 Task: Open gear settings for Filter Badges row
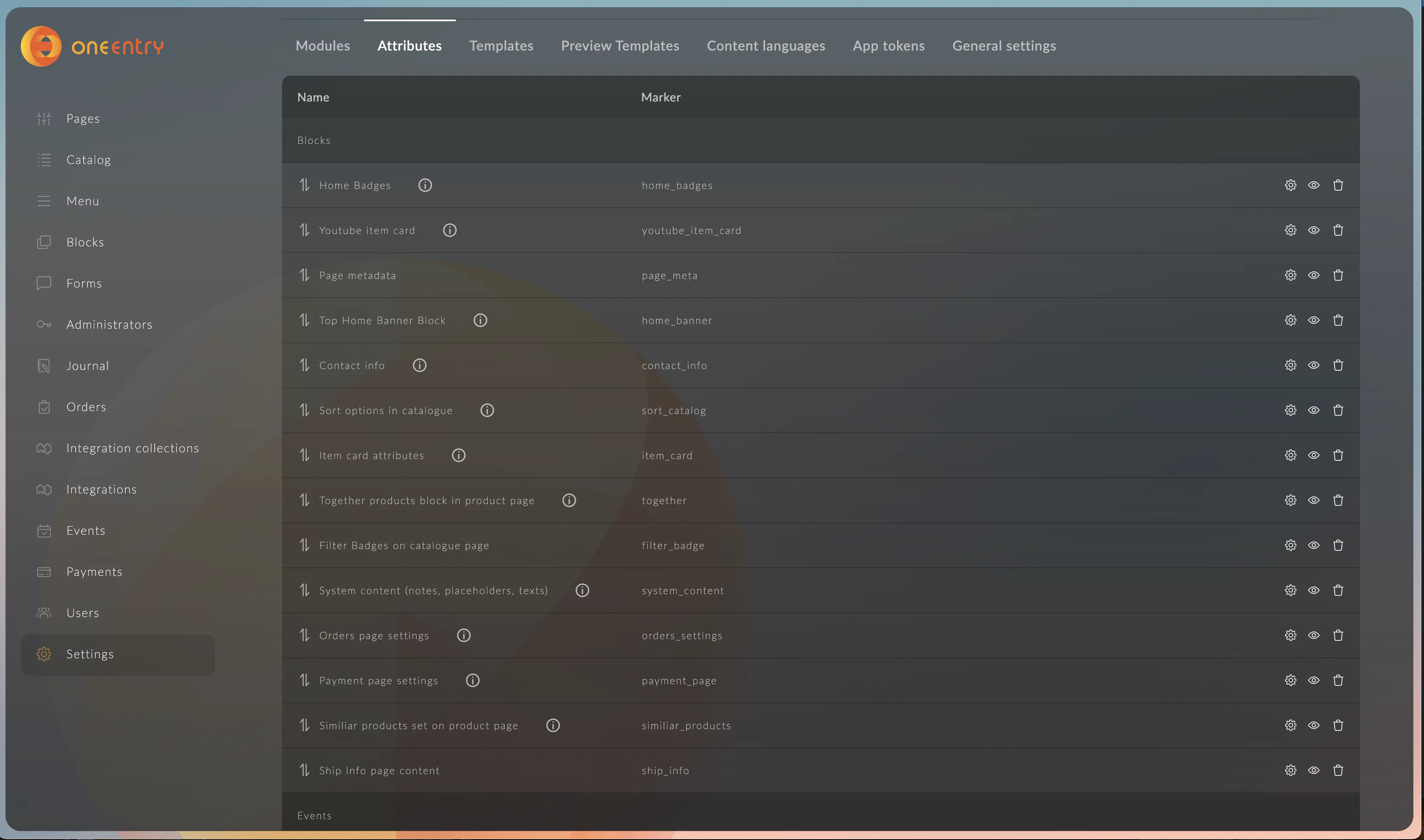(x=1290, y=545)
